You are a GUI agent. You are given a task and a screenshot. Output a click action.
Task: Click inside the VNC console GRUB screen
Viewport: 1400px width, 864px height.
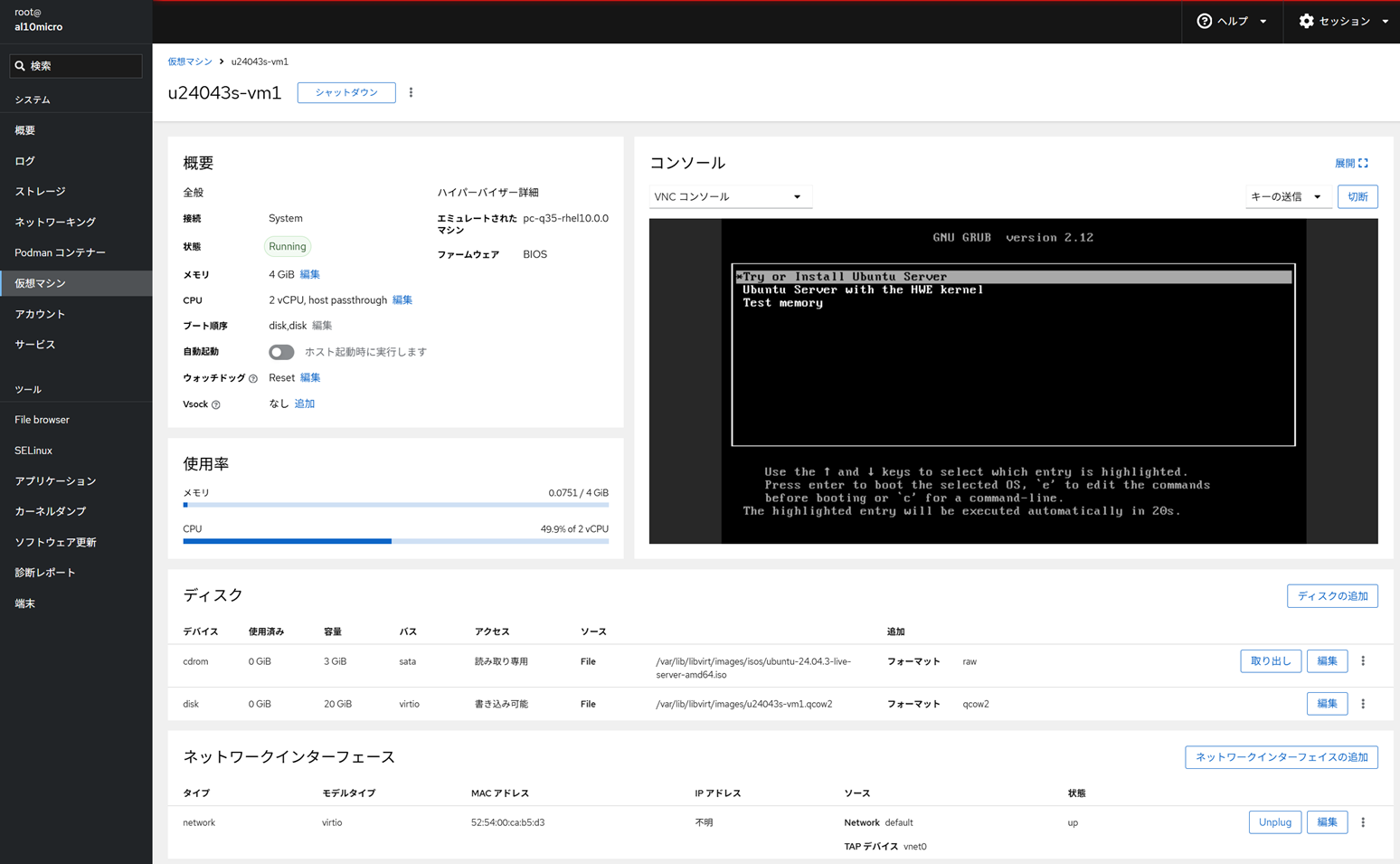coord(1013,381)
